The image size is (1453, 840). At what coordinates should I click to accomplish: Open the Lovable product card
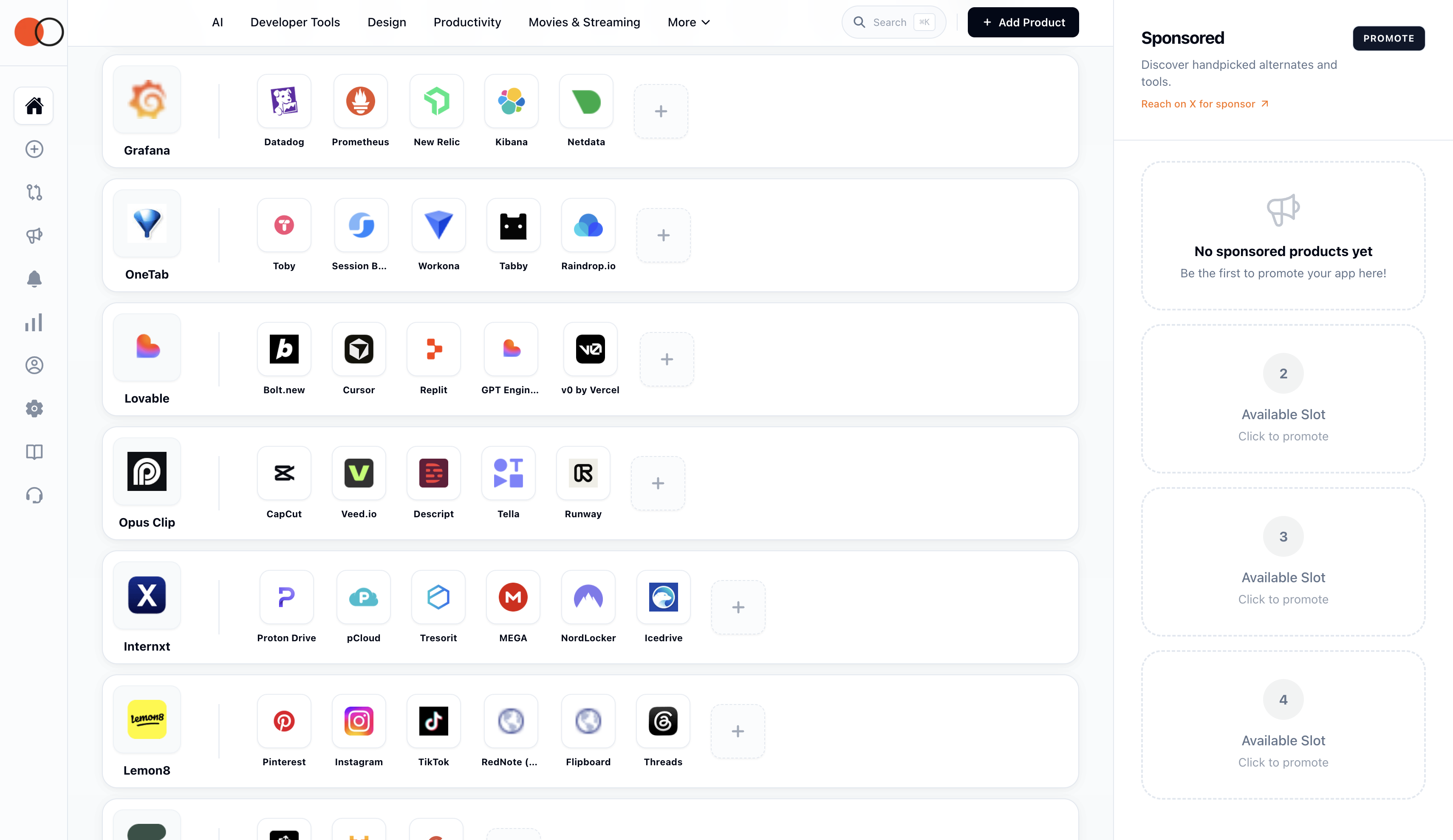(x=147, y=359)
